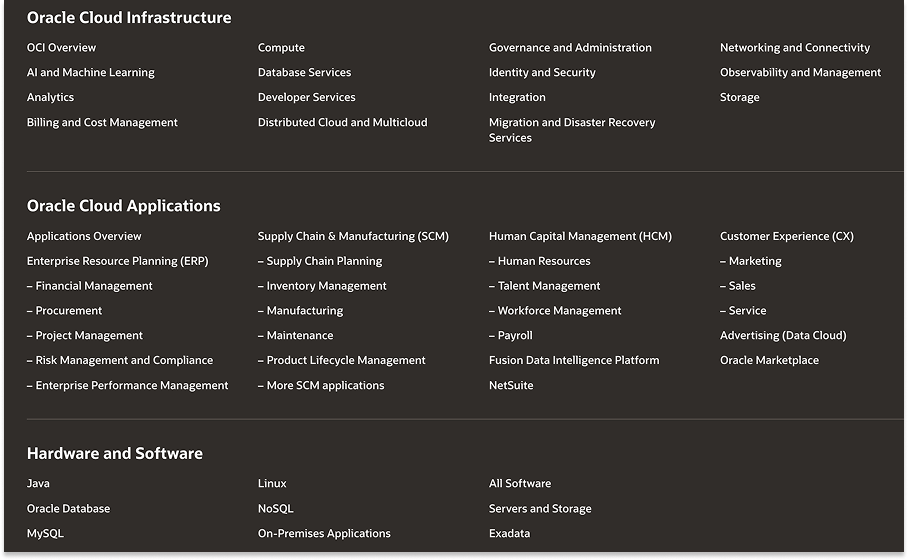
Task: Click the Oracle Cloud Infrastructure heading
Action: click(129, 17)
